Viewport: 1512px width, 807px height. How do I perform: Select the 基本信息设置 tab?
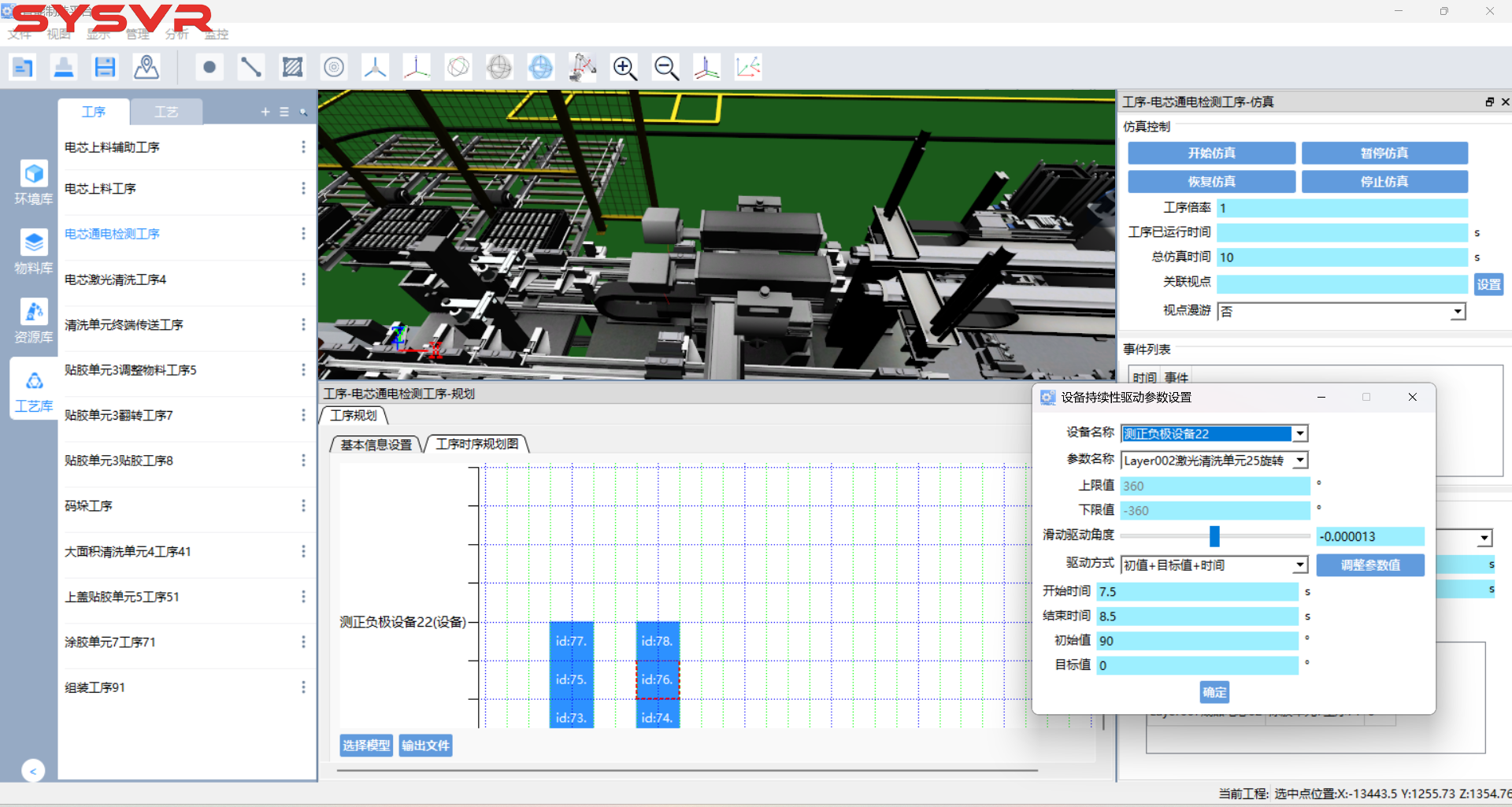[376, 445]
